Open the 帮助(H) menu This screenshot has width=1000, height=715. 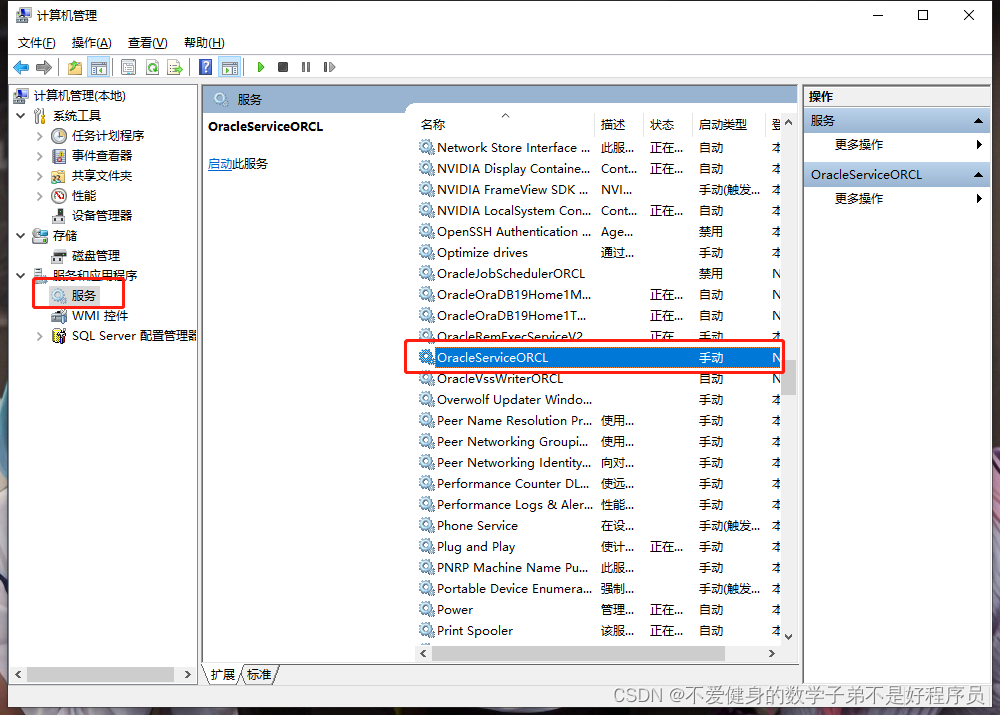(x=204, y=43)
